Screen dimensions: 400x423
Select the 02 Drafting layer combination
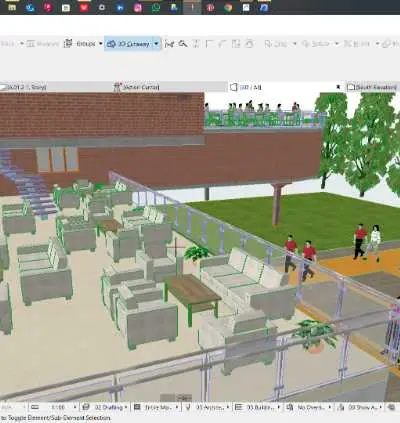coord(109,407)
